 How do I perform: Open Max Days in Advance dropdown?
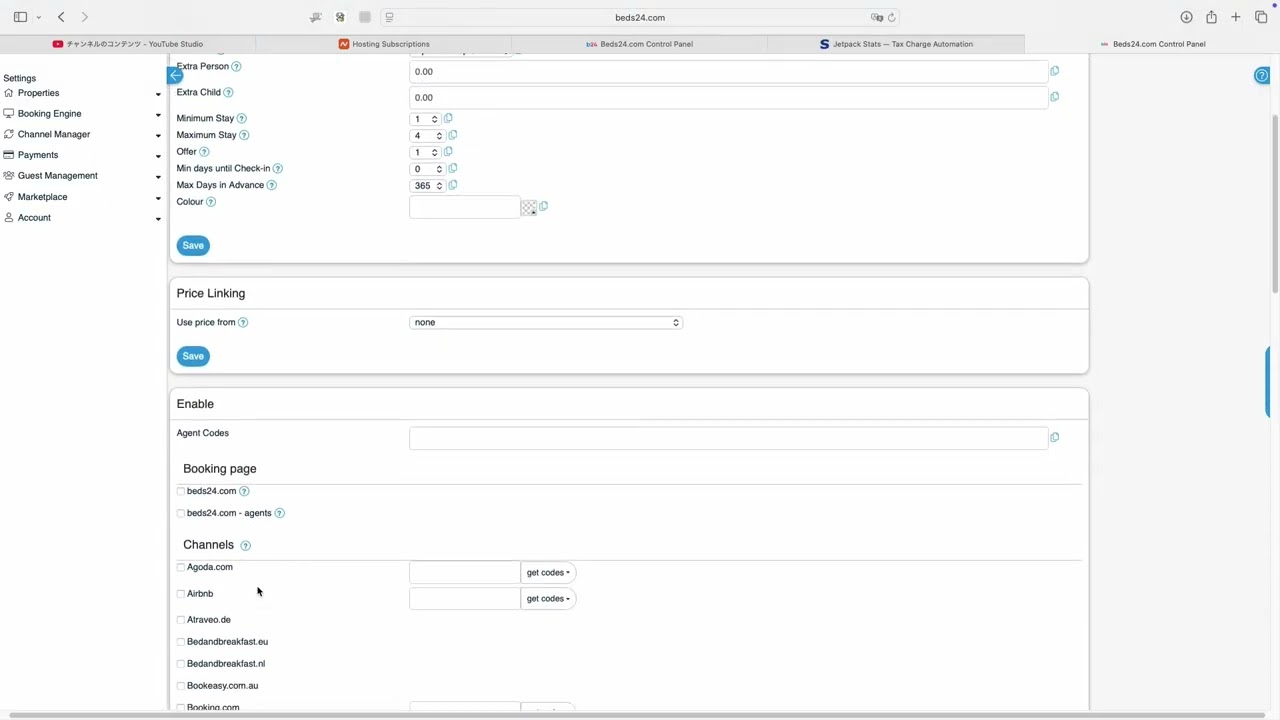427,186
